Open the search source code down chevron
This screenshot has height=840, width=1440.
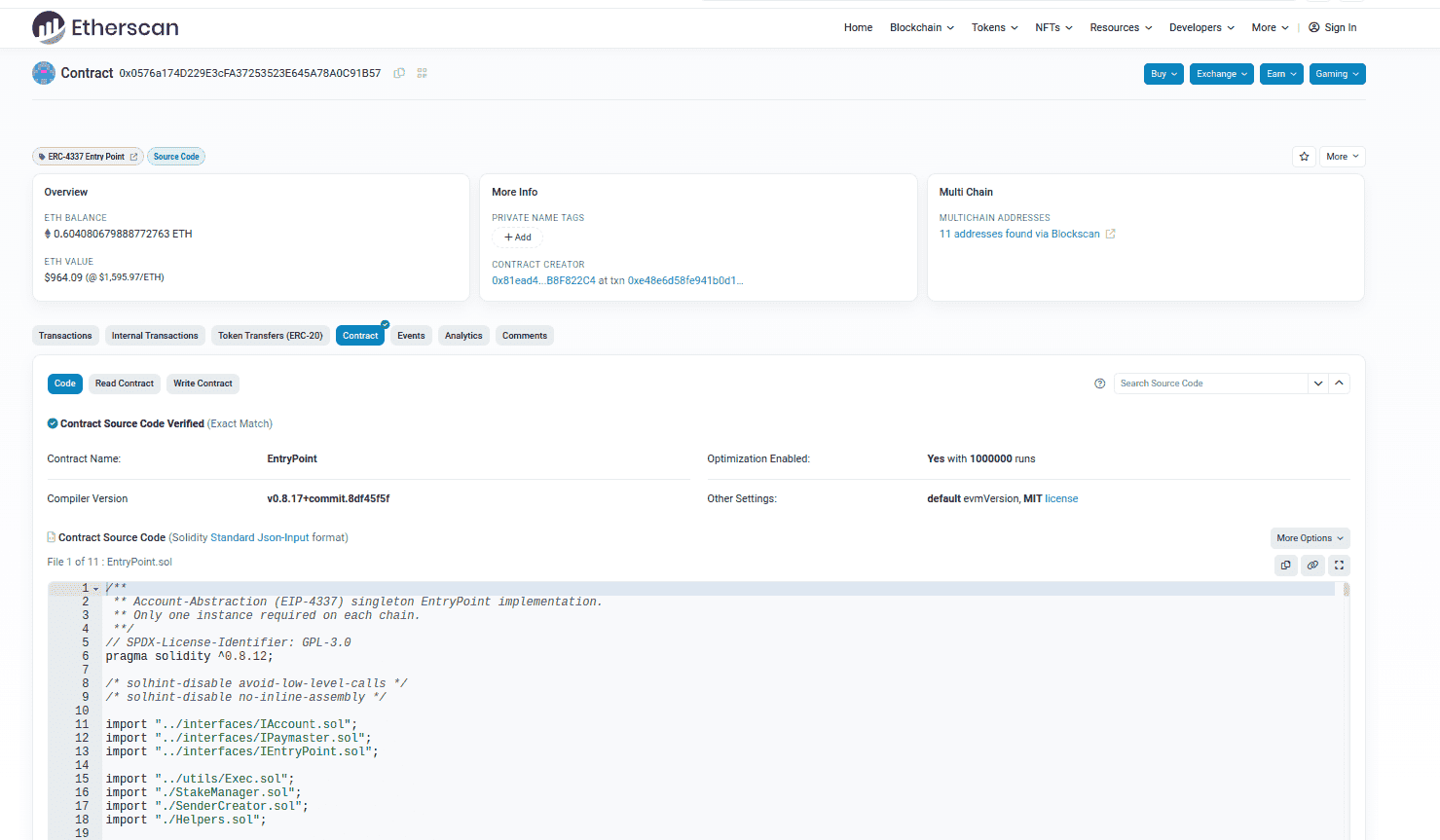[x=1318, y=383]
